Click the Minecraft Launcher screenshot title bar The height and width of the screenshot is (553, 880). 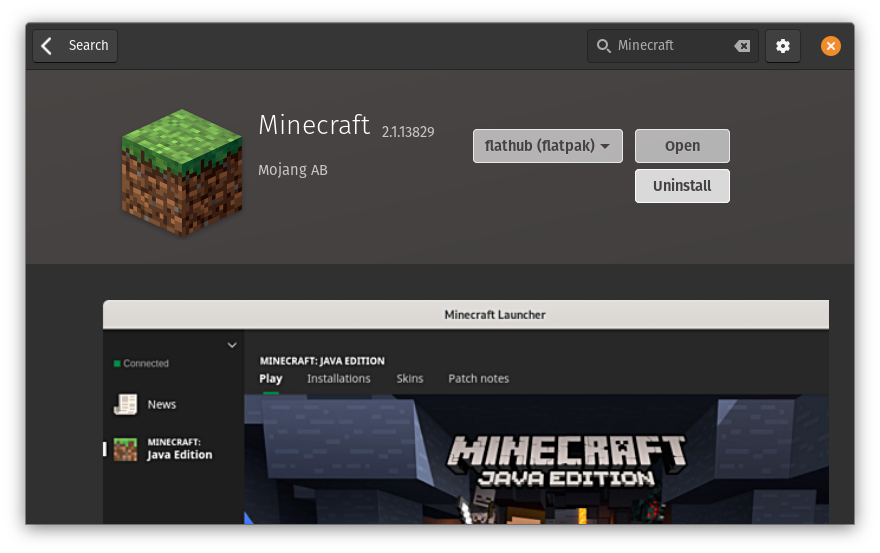pos(466,315)
